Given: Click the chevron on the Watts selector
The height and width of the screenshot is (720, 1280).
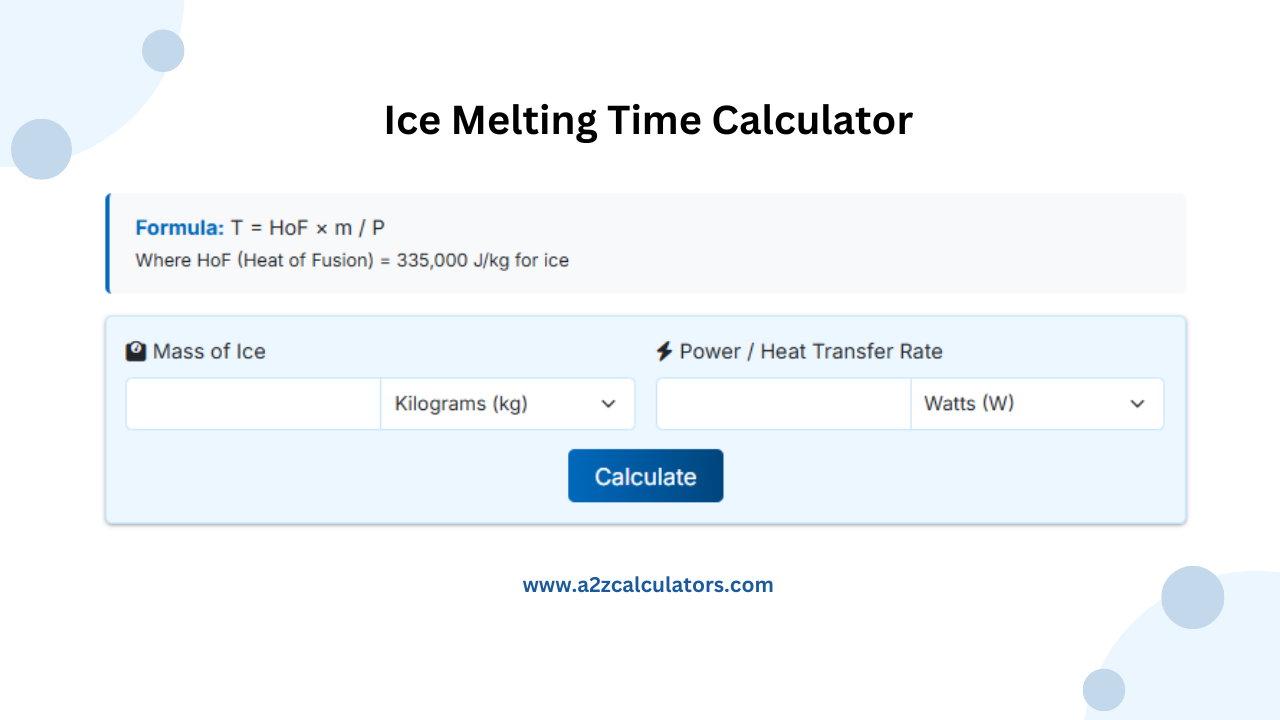Looking at the screenshot, I should pos(1137,404).
